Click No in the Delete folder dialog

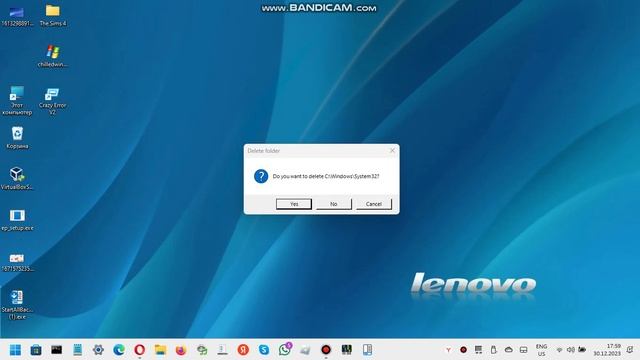tap(333, 204)
